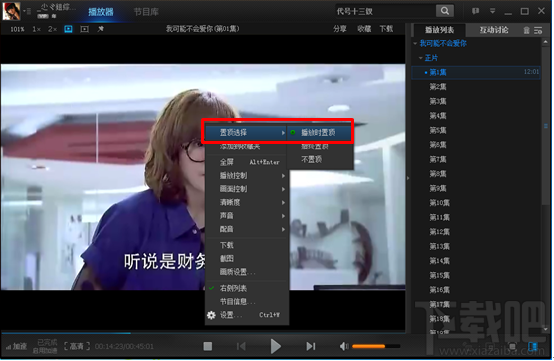Mute audio via the speaker icon
This screenshot has height=361, width=554.
(x=344, y=346)
